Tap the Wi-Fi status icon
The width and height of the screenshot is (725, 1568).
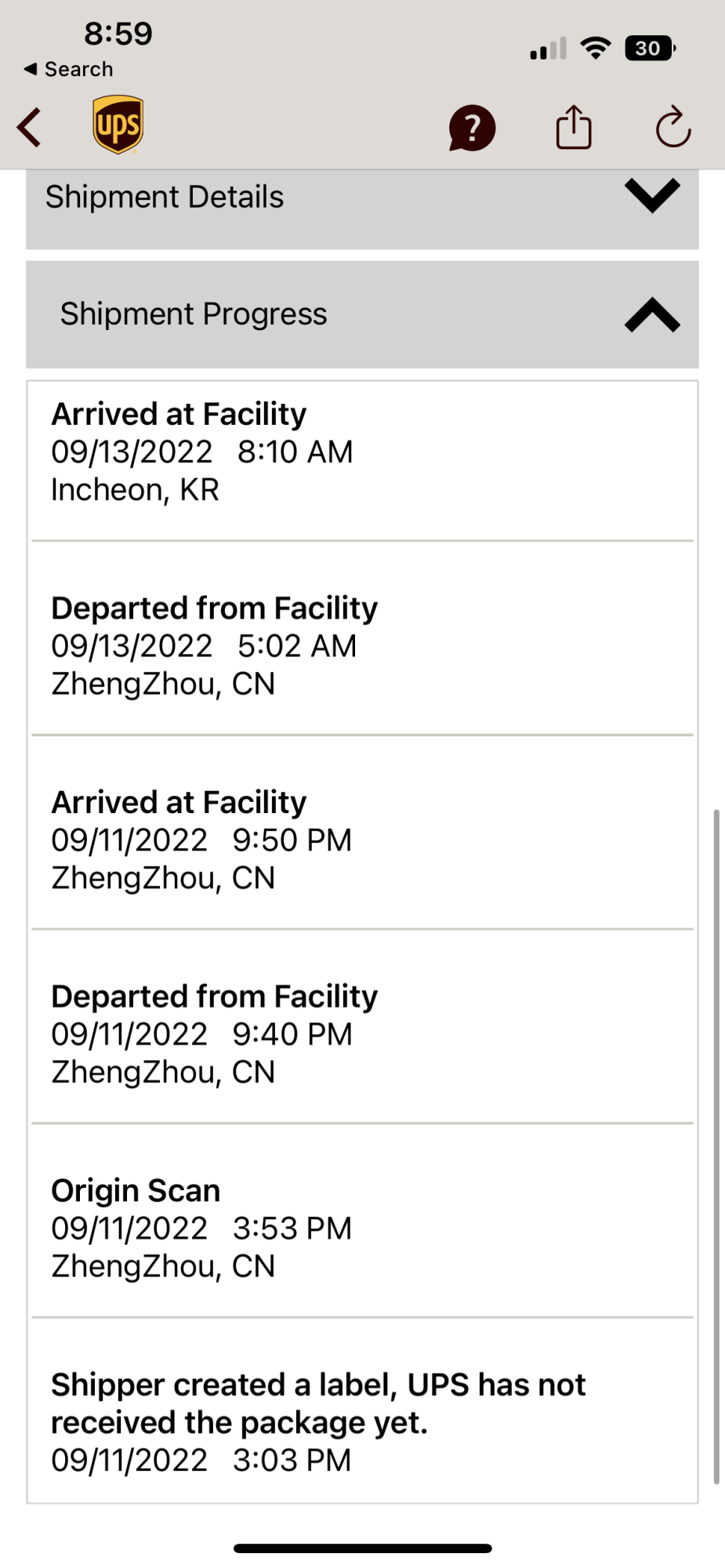[x=596, y=49]
